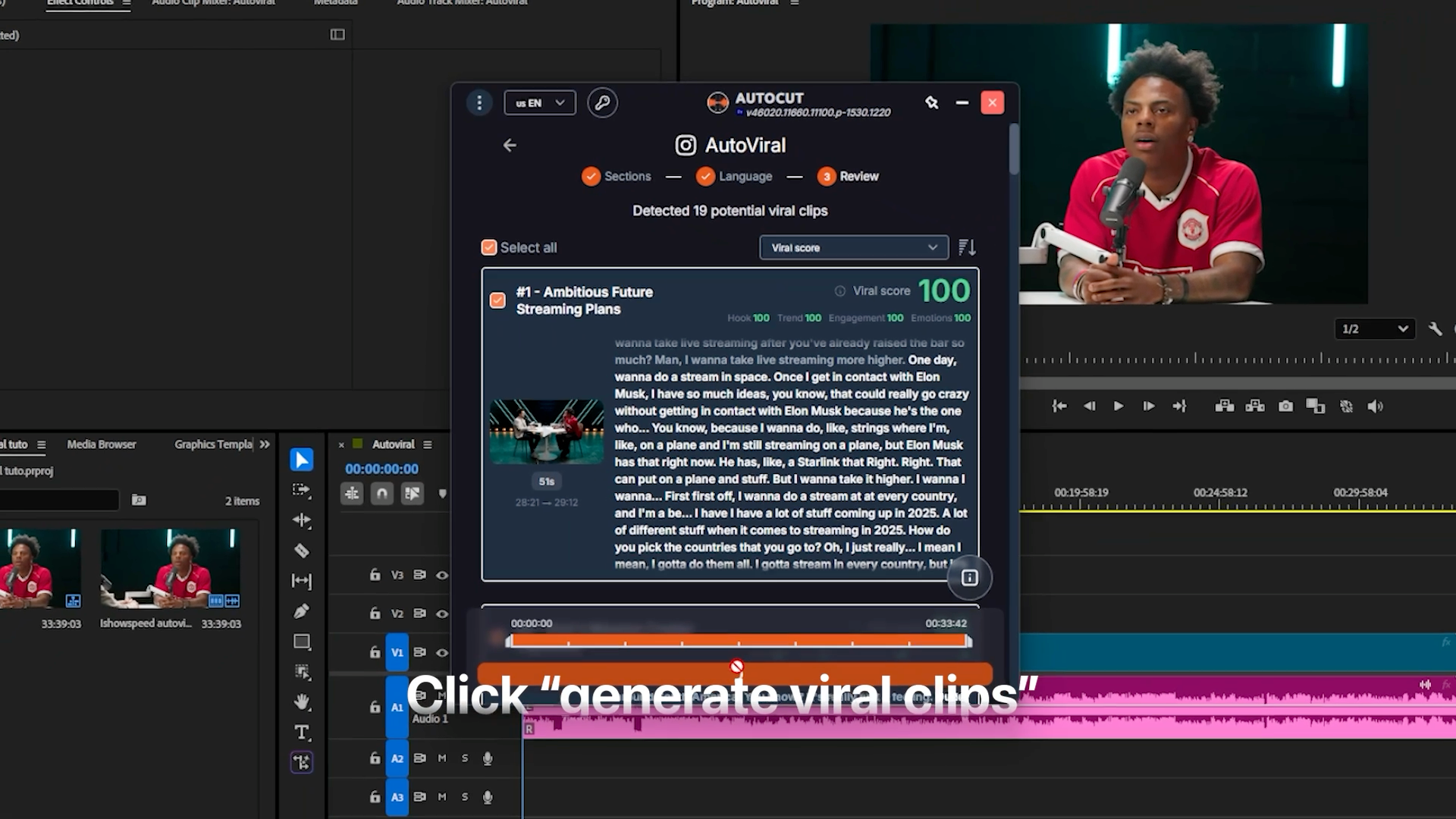Open the 1/2 playback resolution dropdown
This screenshot has width=1456, height=819.
[1374, 328]
